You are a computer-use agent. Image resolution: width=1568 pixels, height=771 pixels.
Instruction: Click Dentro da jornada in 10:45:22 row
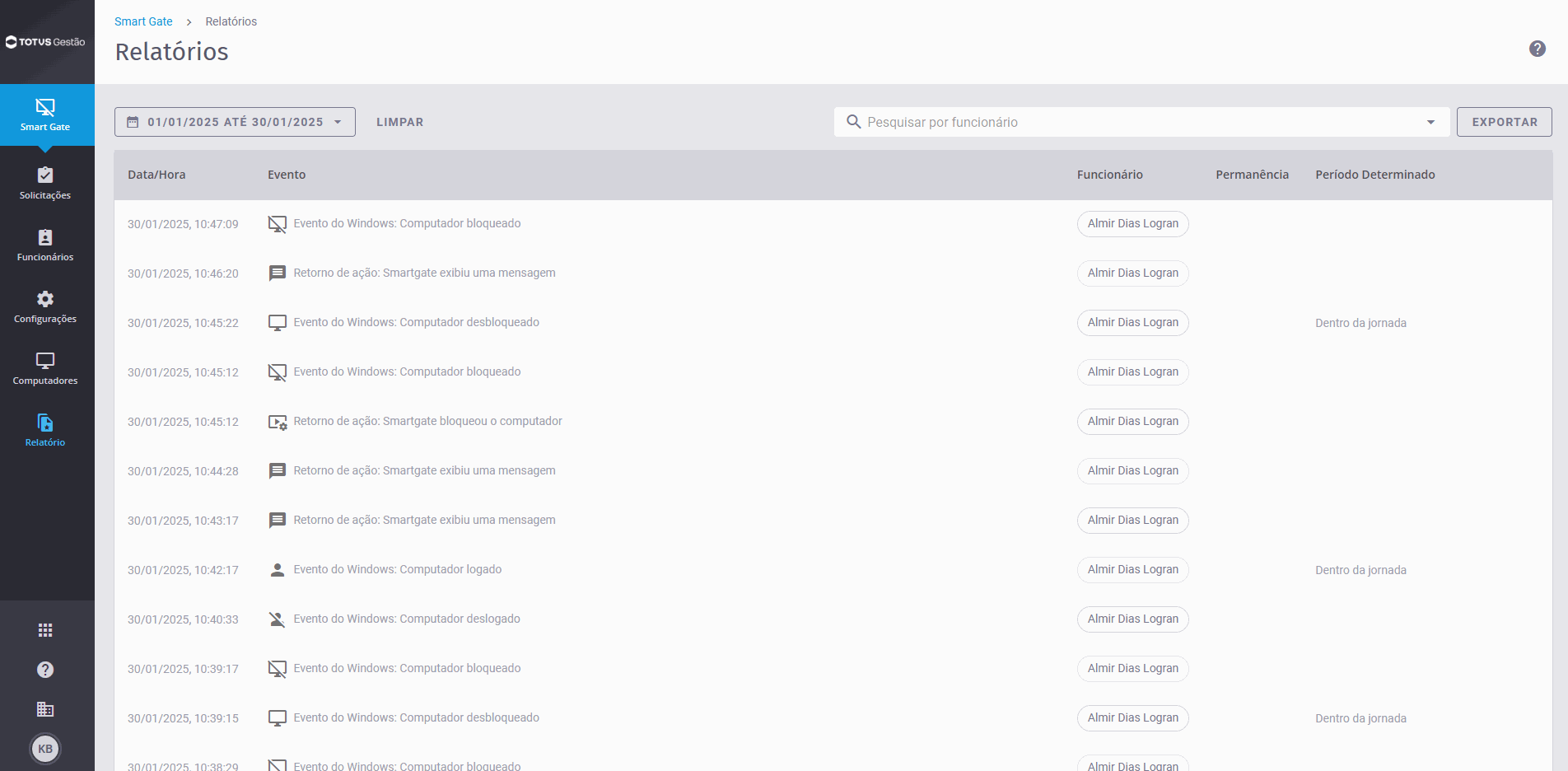[1360, 323]
